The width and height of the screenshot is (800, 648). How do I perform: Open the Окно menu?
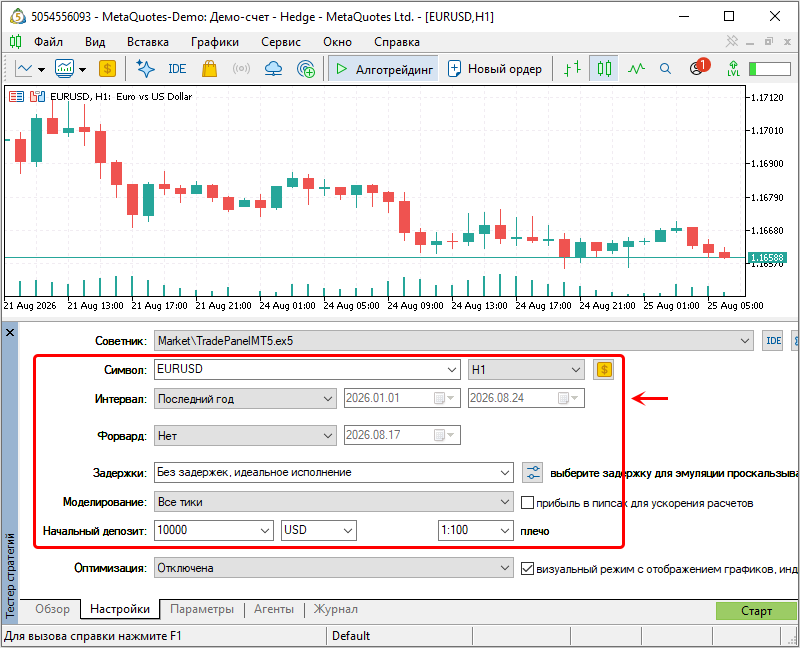[x=337, y=42]
